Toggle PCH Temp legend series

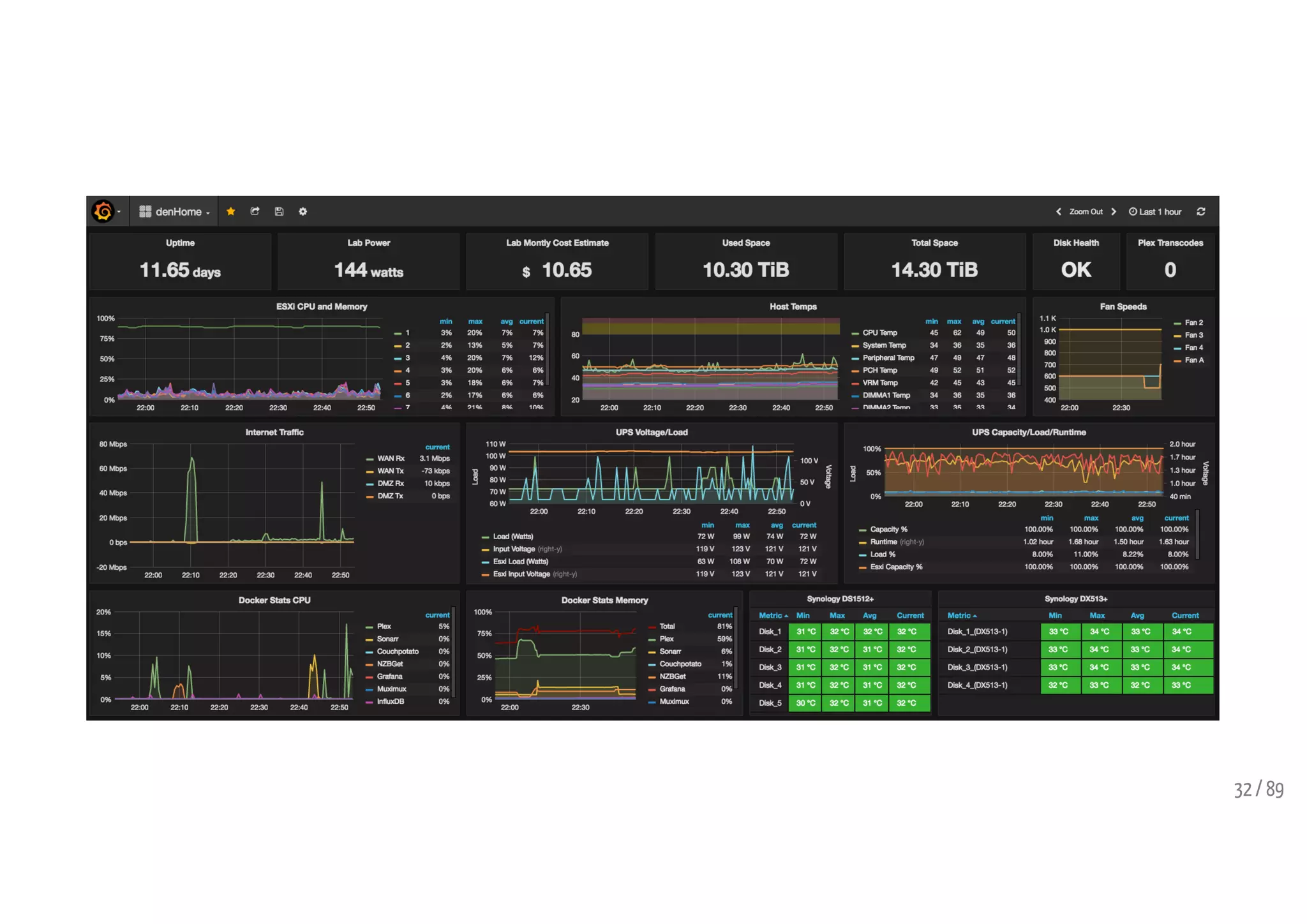click(x=879, y=370)
